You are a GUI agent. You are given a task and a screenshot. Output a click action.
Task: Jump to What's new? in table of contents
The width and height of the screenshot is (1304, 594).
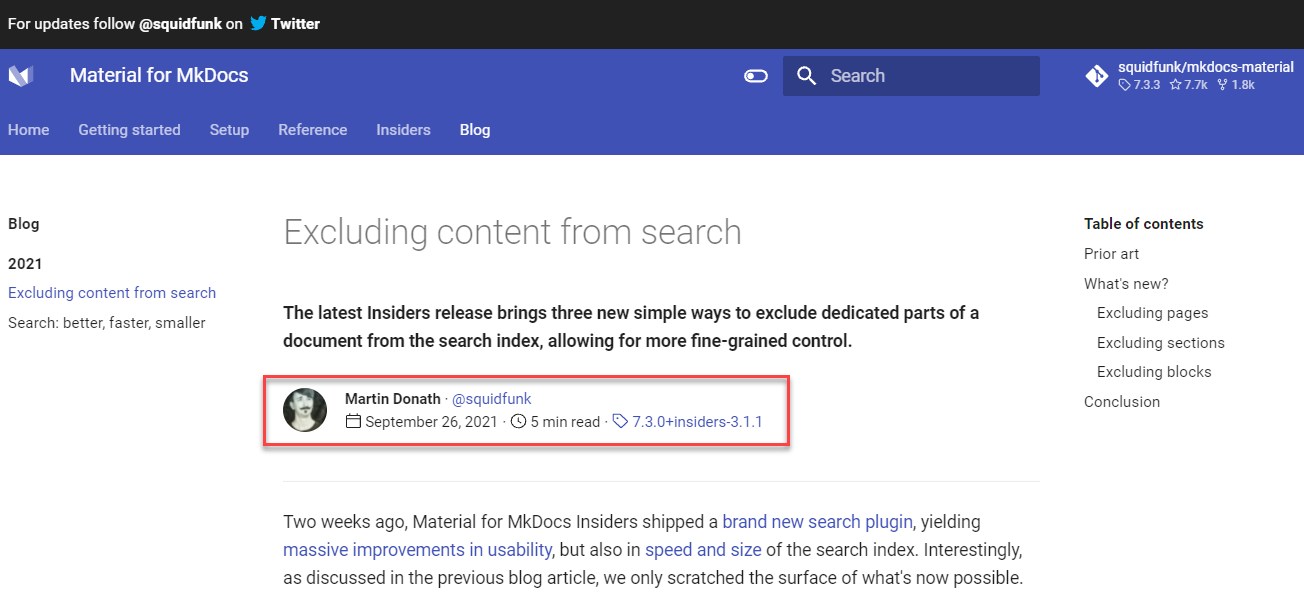click(x=1126, y=284)
